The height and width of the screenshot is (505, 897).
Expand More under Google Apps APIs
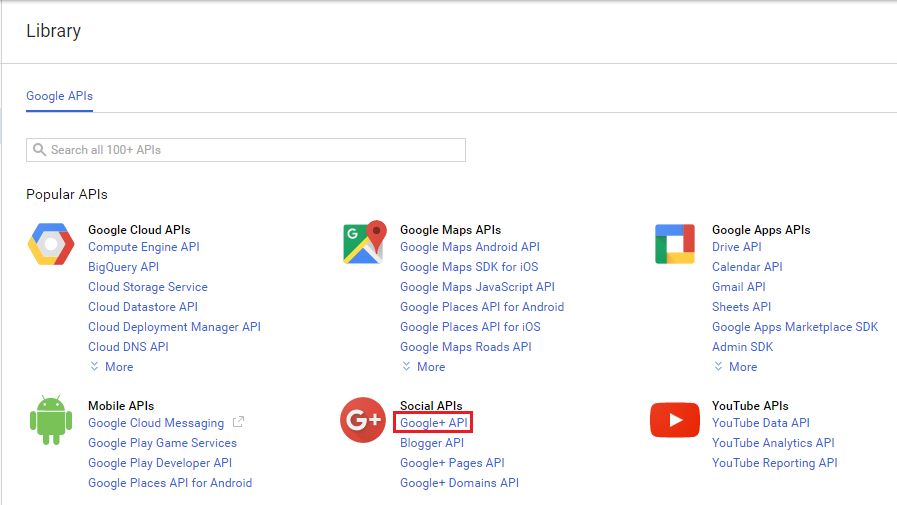tap(735, 367)
